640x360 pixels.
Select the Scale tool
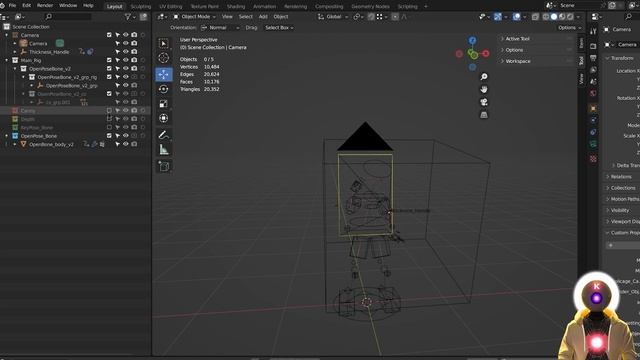[x=164, y=104]
